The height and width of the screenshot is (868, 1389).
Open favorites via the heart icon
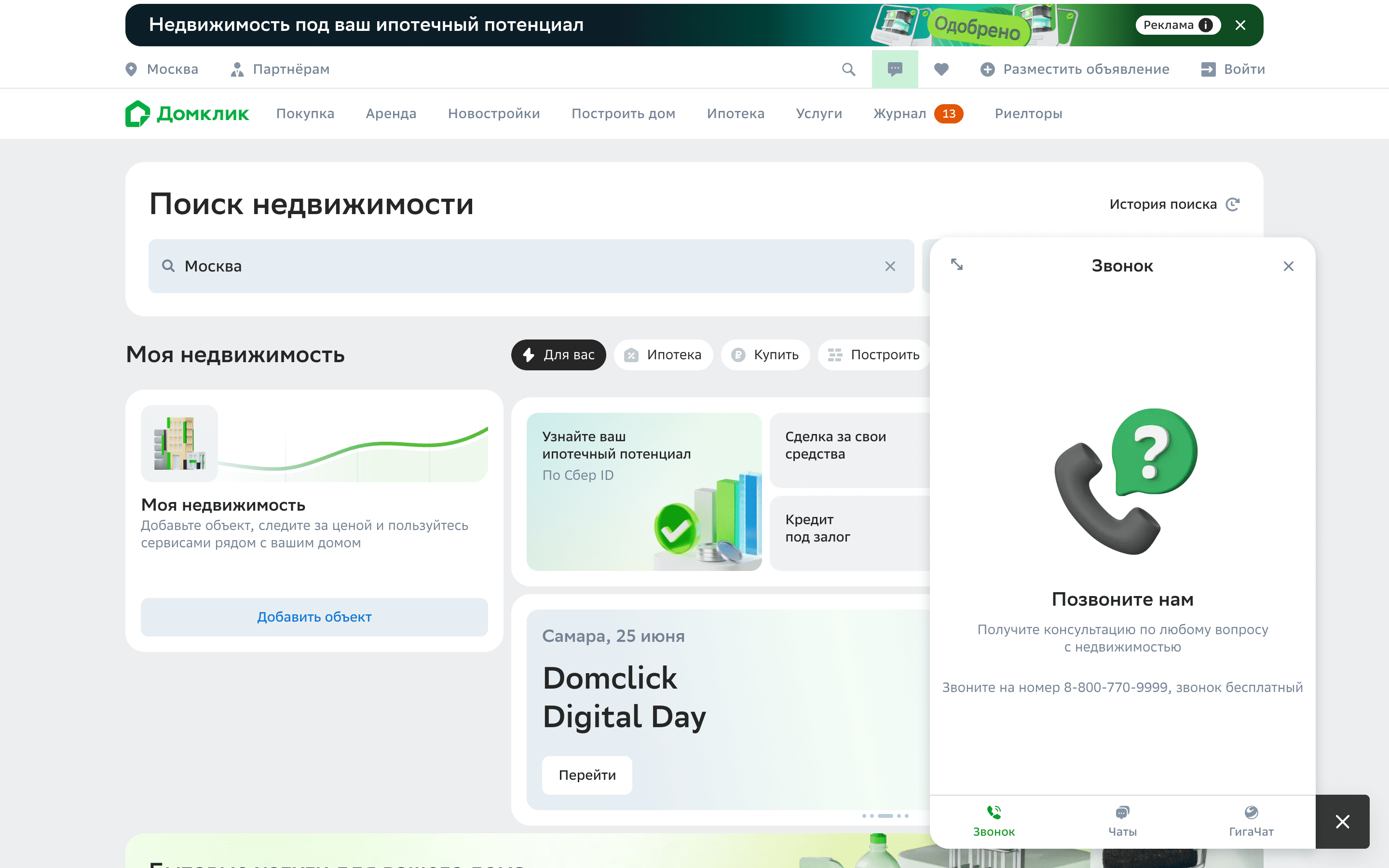pos(941,69)
